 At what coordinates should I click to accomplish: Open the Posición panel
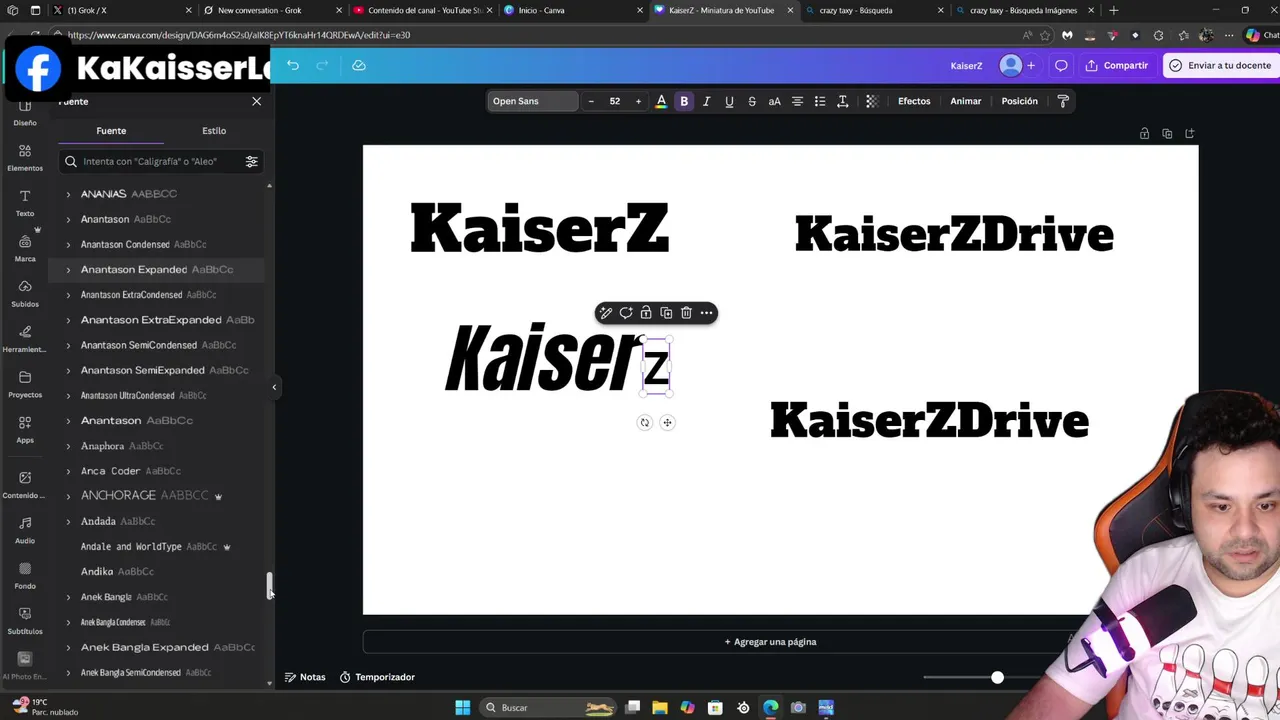coord(1020,101)
